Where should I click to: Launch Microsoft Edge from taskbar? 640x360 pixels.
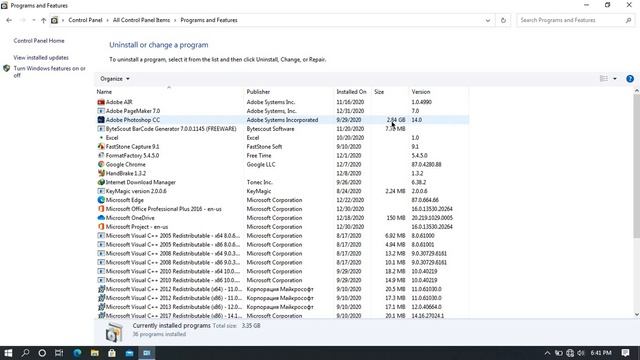pyautogui.click(x=77, y=353)
